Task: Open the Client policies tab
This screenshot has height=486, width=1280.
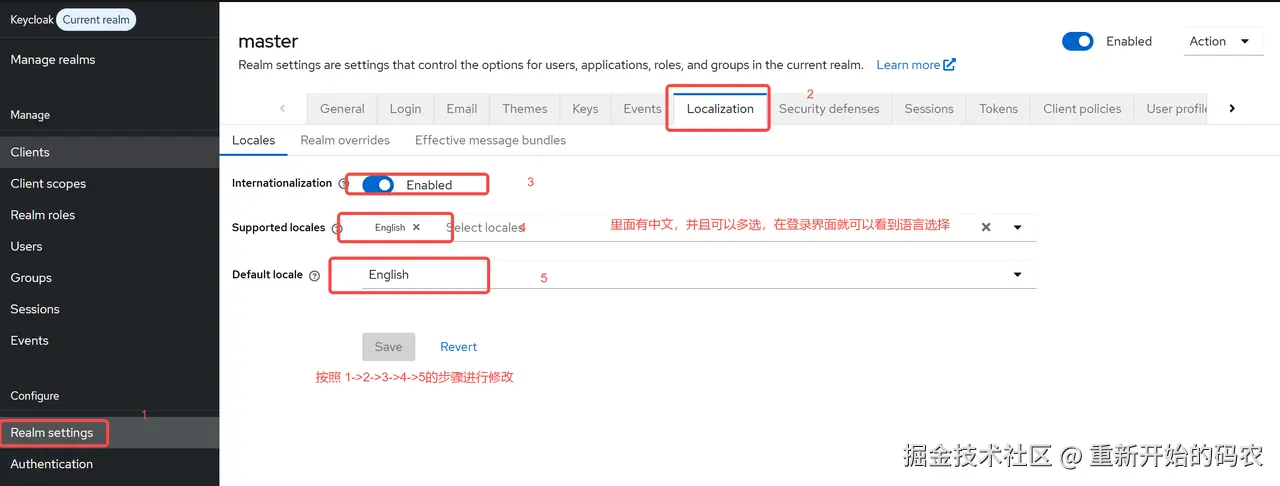Action: [1082, 109]
